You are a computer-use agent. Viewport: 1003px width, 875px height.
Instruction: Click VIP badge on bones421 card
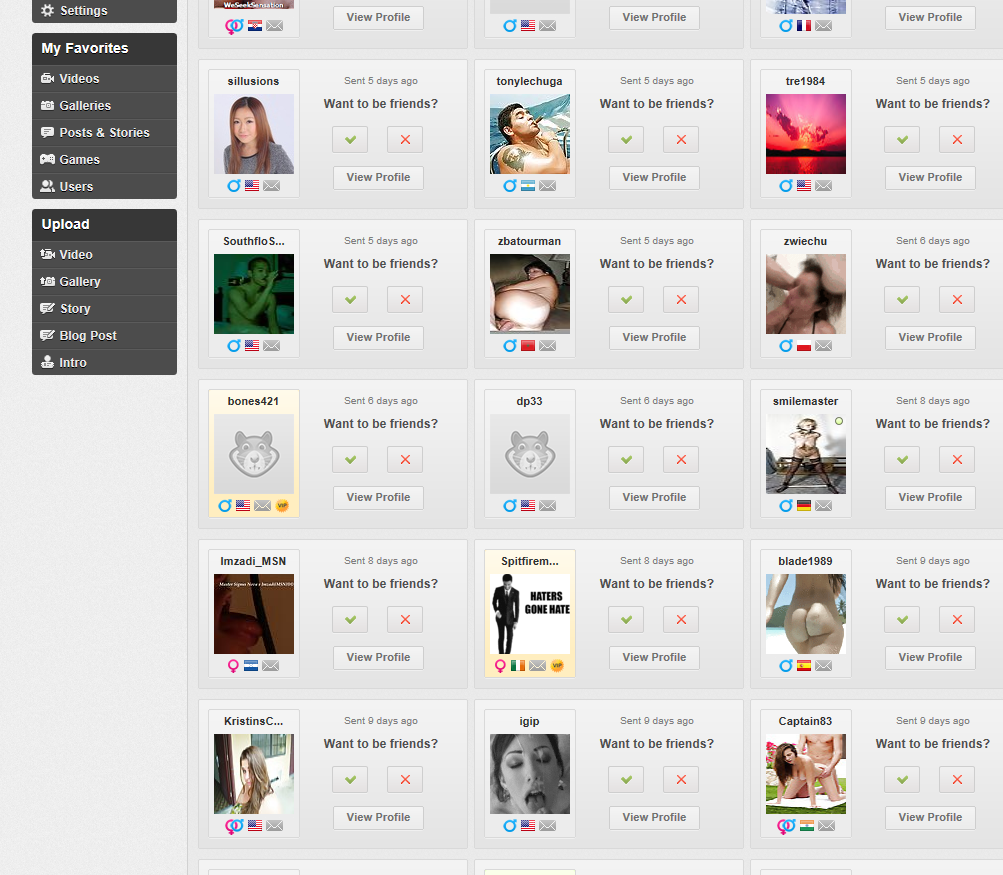click(282, 505)
